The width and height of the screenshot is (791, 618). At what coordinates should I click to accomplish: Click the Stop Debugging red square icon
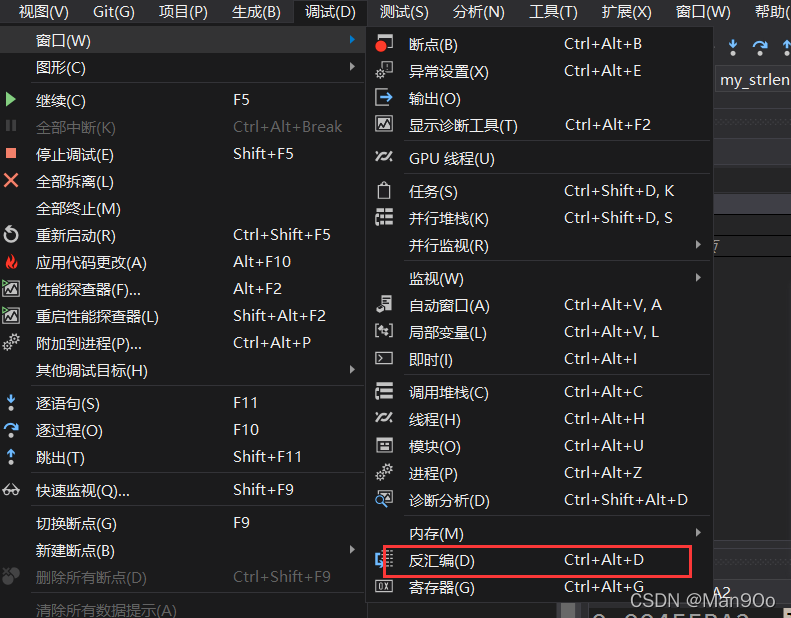[11, 153]
